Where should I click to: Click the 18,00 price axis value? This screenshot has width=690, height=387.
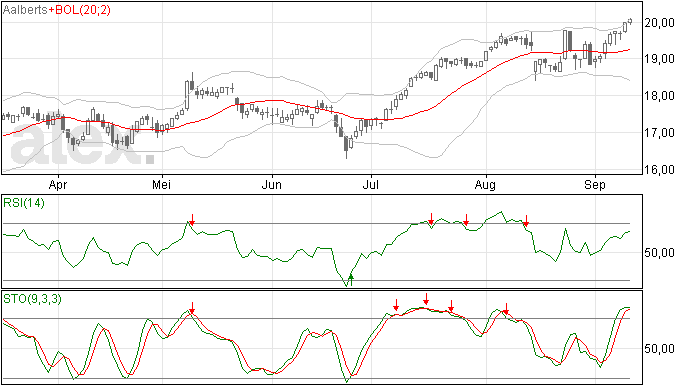pos(659,96)
